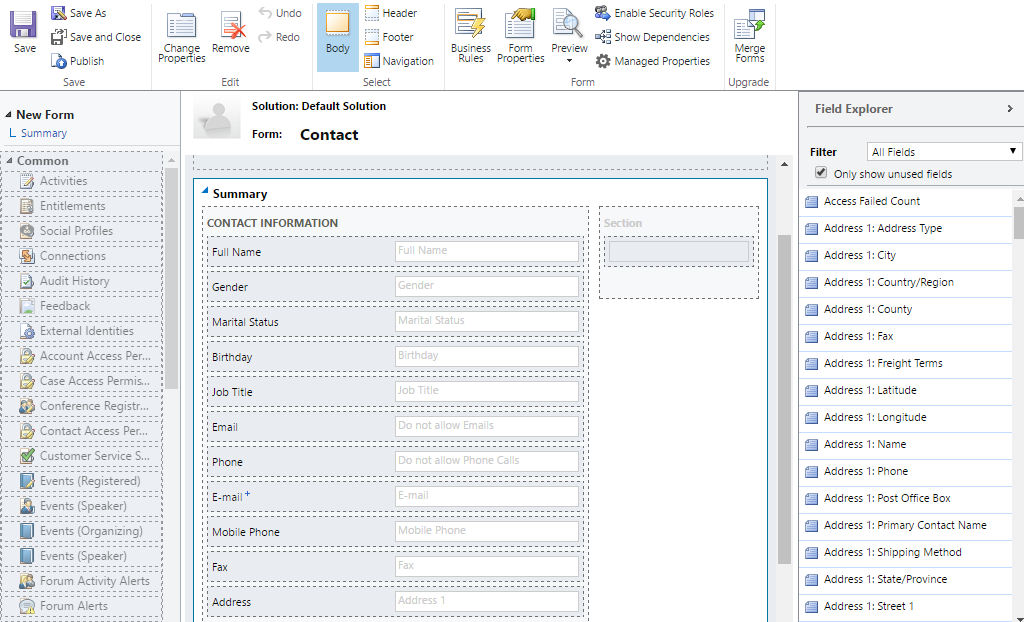Viewport: 1024px width, 622px height.
Task: Remove the selected form element
Action: pyautogui.click(x=231, y=31)
